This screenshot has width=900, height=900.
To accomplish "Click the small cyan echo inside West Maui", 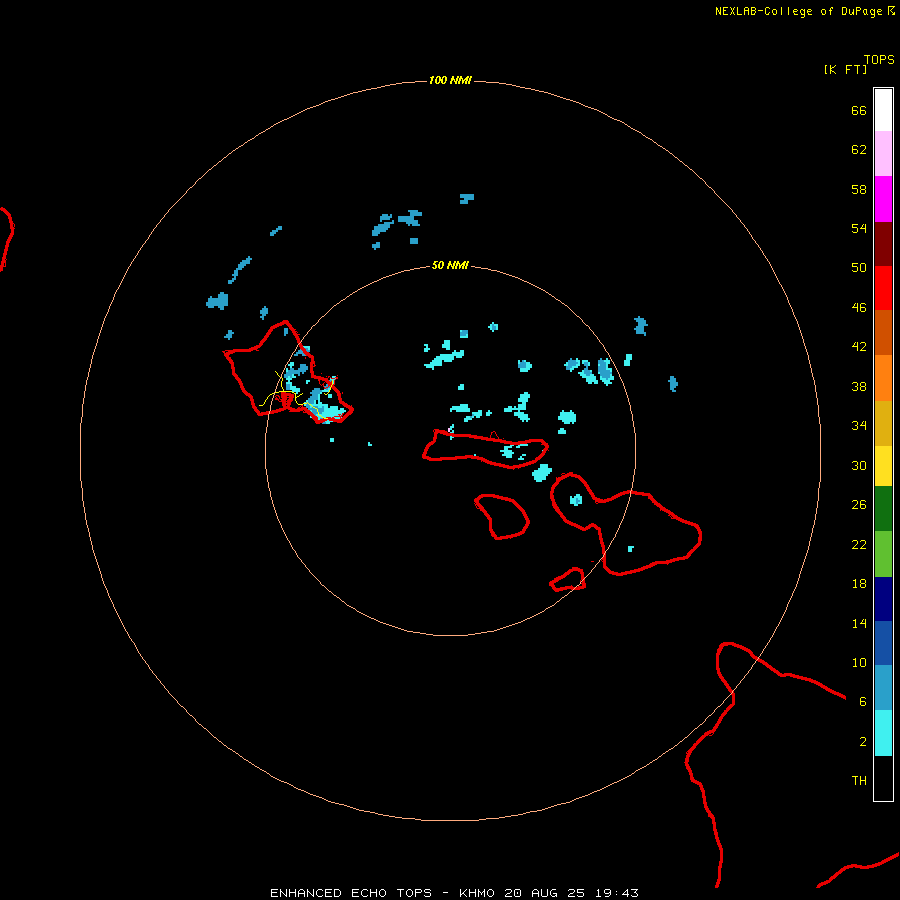I will tap(576, 499).
